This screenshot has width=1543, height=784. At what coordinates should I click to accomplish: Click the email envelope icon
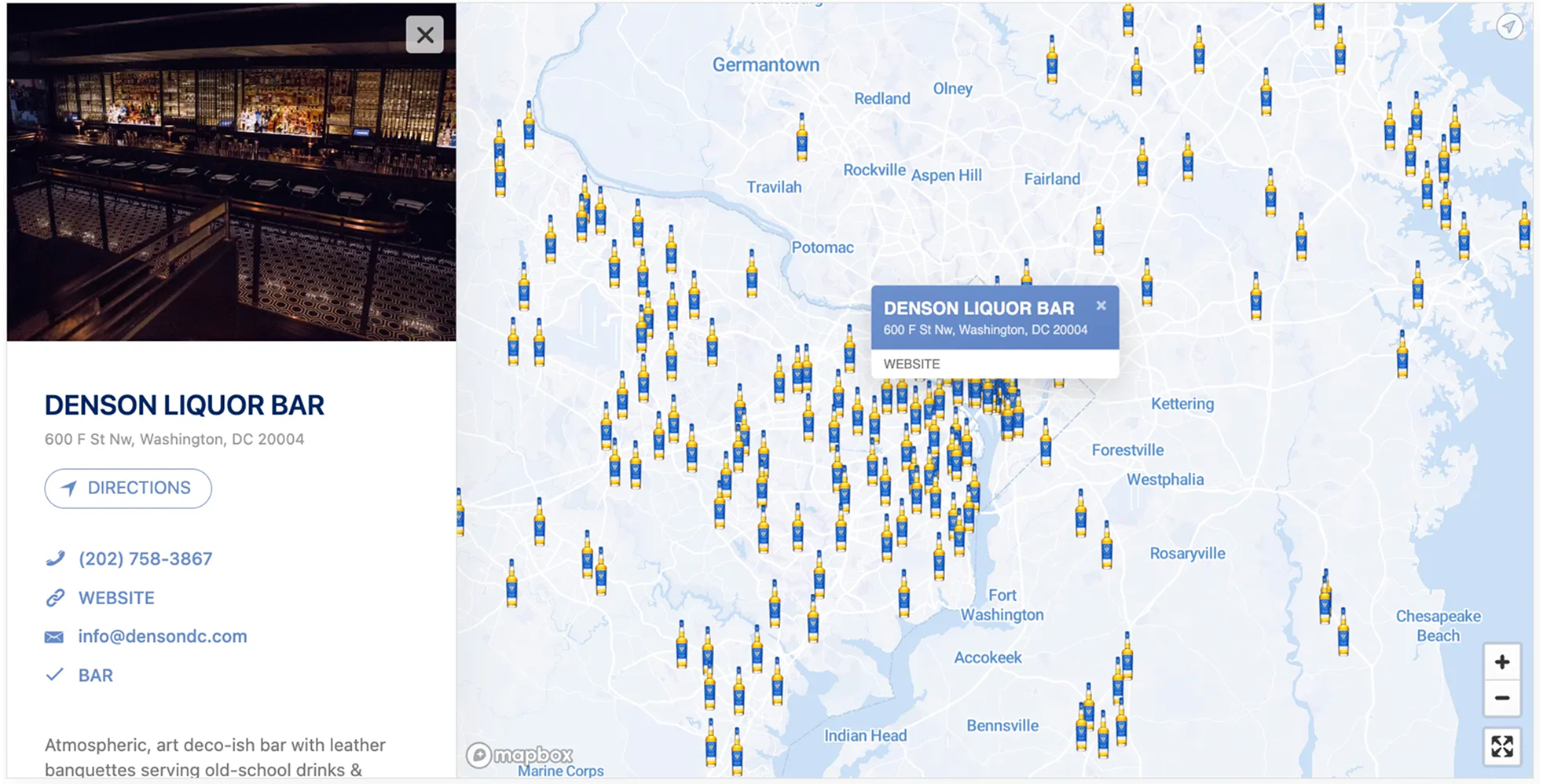pyautogui.click(x=53, y=637)
